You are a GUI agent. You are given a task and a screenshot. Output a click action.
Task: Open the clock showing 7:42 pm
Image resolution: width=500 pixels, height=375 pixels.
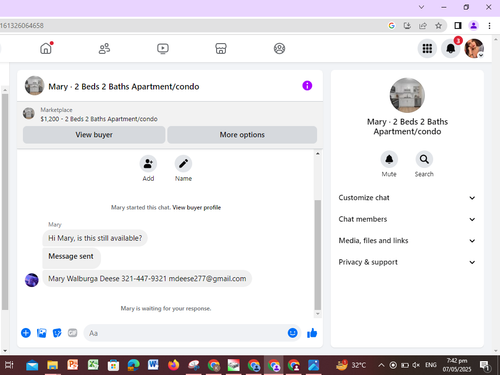(x=457, y=365)
